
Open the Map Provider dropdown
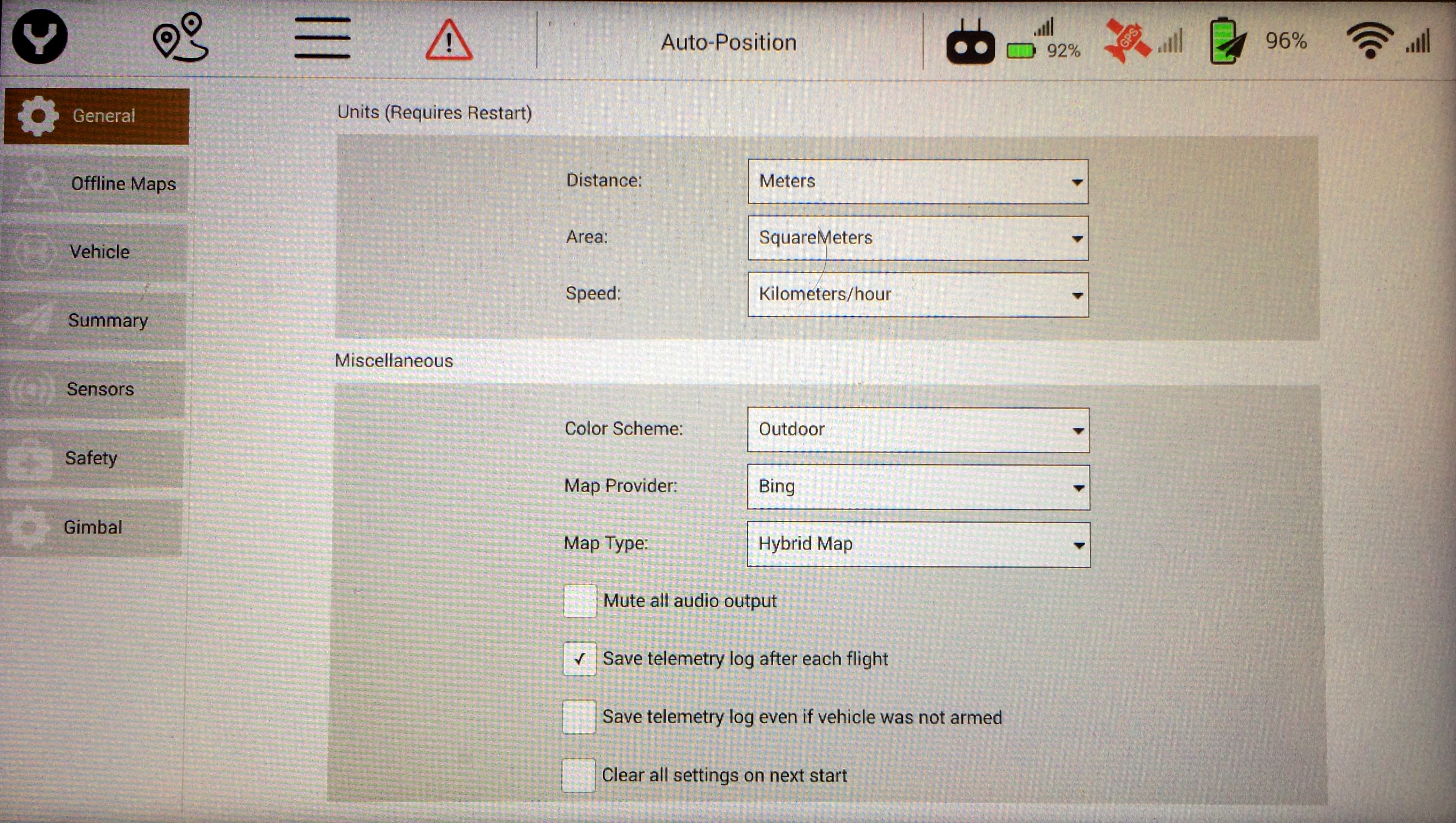click(x=919, y=487)
